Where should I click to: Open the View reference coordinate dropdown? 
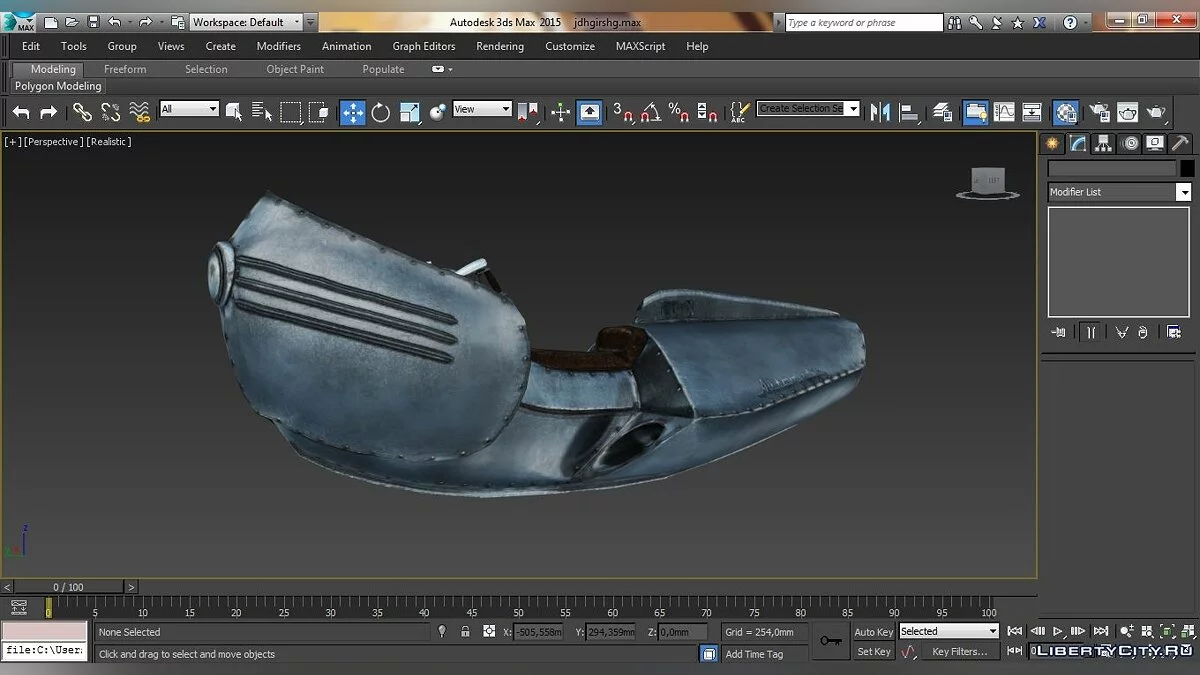click(x=482, y=109)
